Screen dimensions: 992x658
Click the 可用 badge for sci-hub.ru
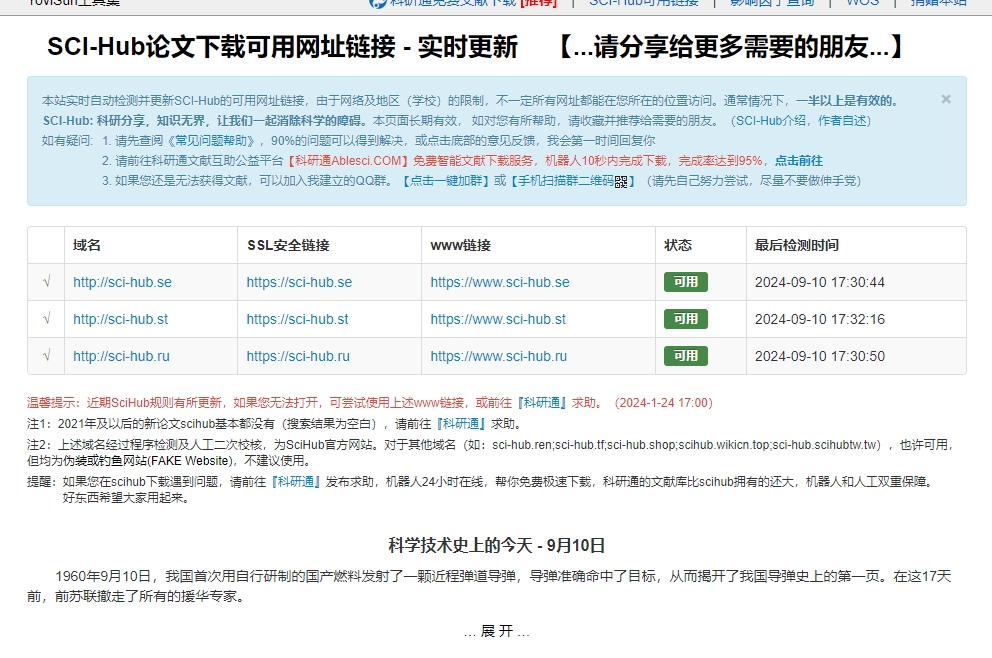tap(686, 356)
